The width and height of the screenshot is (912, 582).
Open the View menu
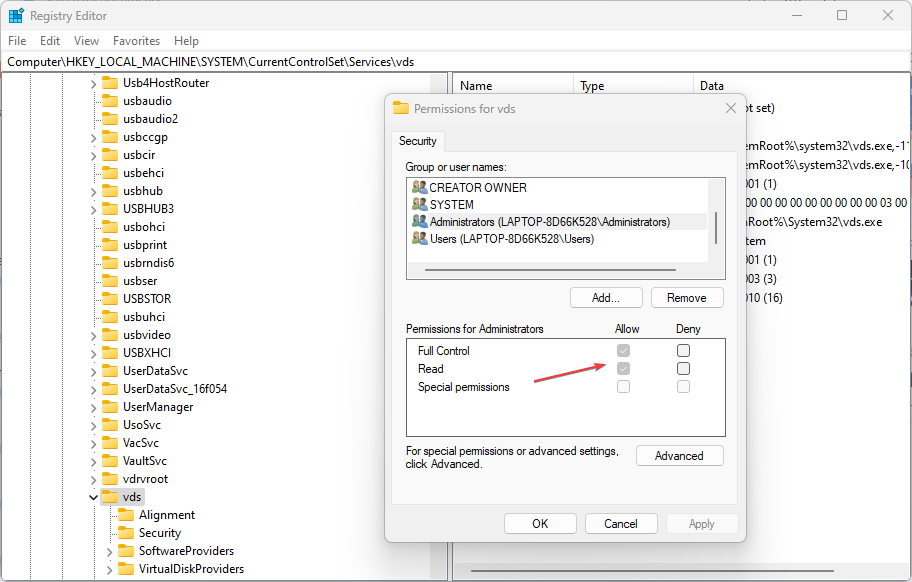[x=86, y=41]
